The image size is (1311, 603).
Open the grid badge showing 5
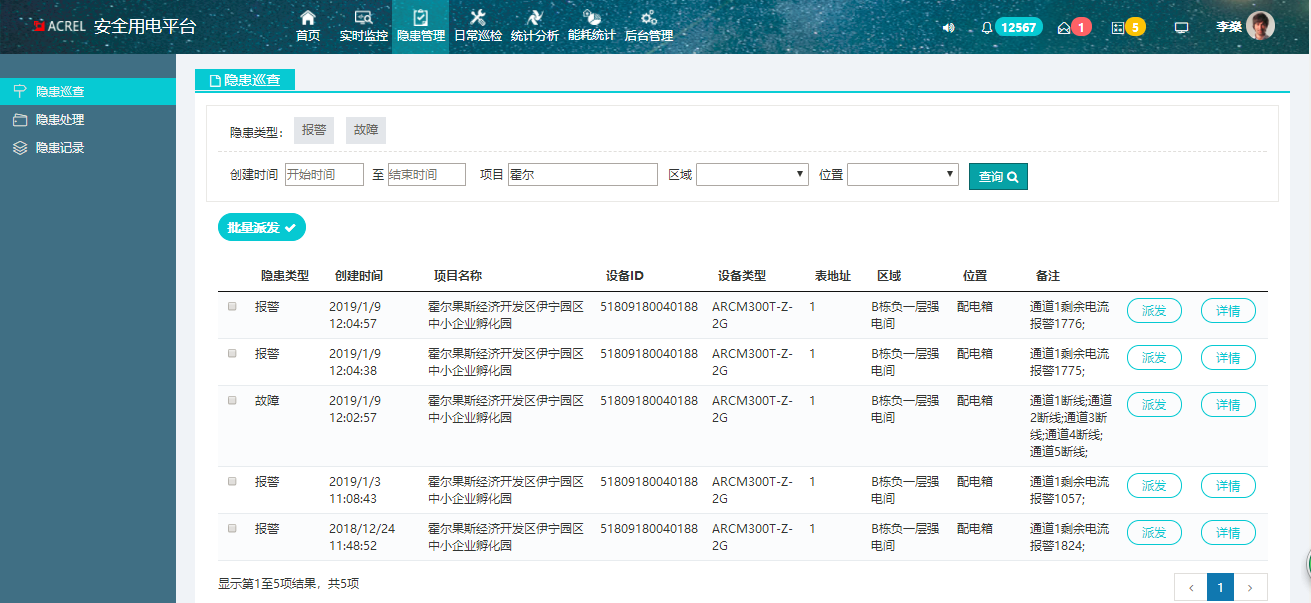1128,27
